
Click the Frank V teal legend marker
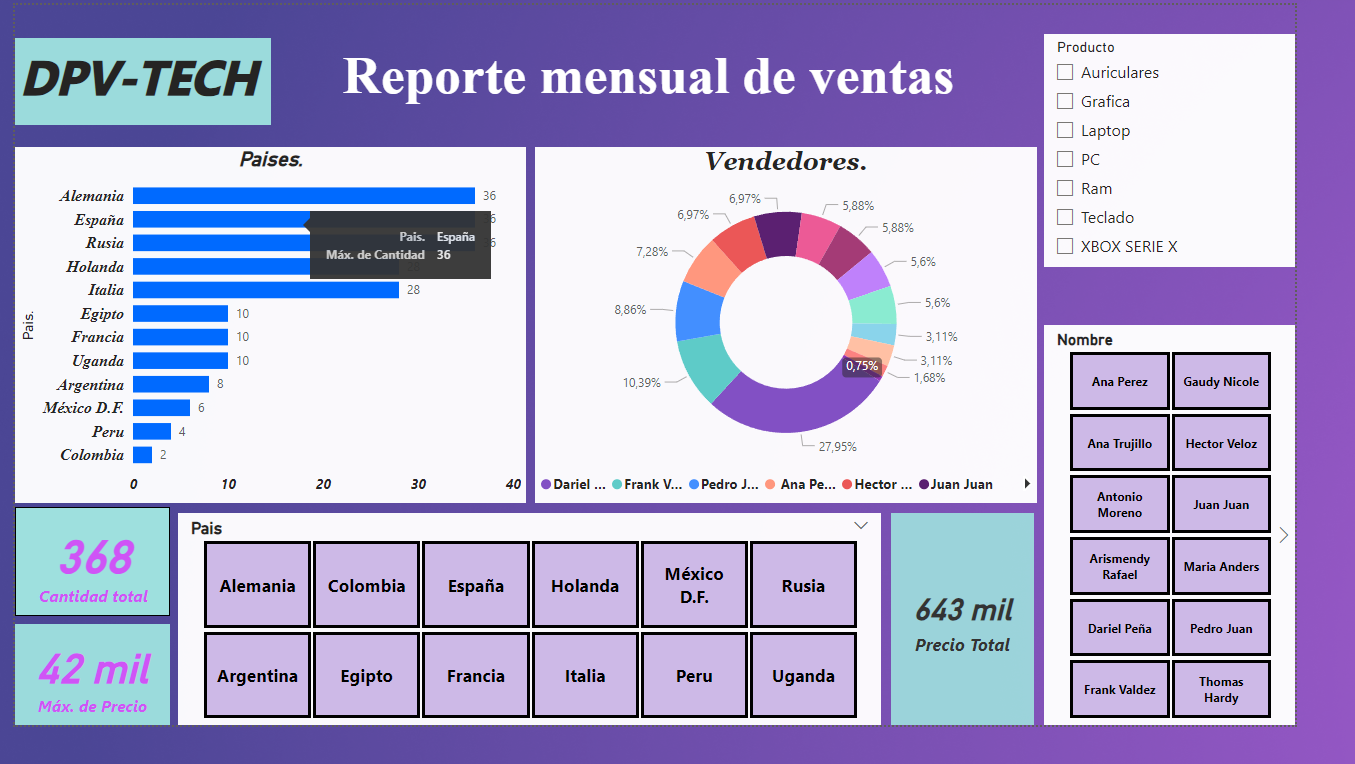pos(617,485)
